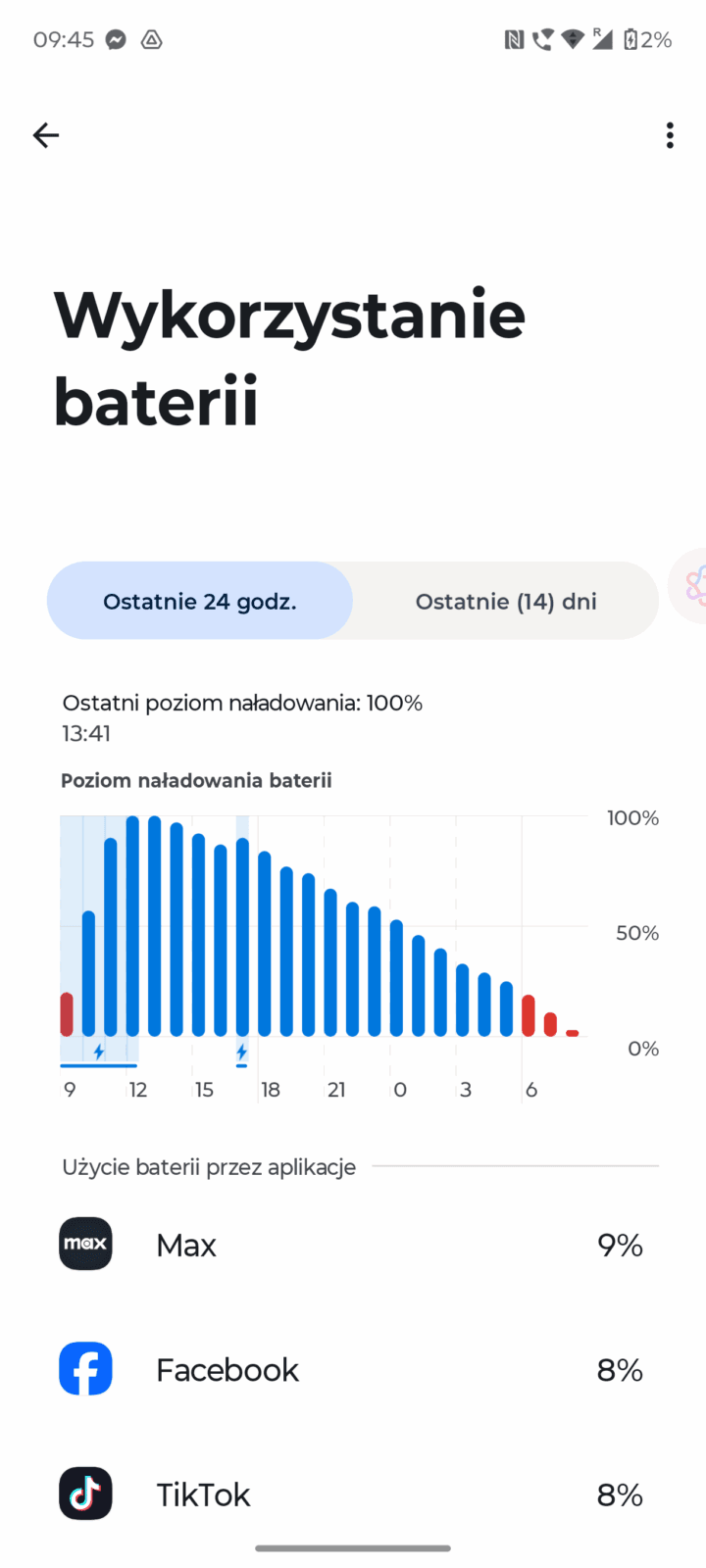Tap the NFC icon in status bar

[x=514, y=40]
